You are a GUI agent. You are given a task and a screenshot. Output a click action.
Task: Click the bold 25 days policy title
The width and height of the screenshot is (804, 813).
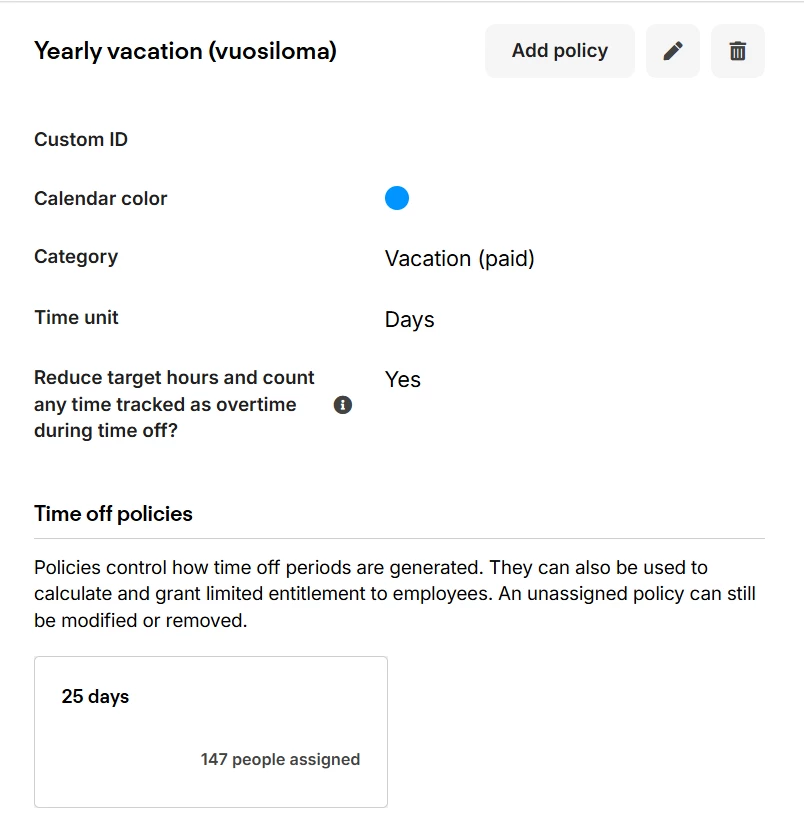coord(95,696)
